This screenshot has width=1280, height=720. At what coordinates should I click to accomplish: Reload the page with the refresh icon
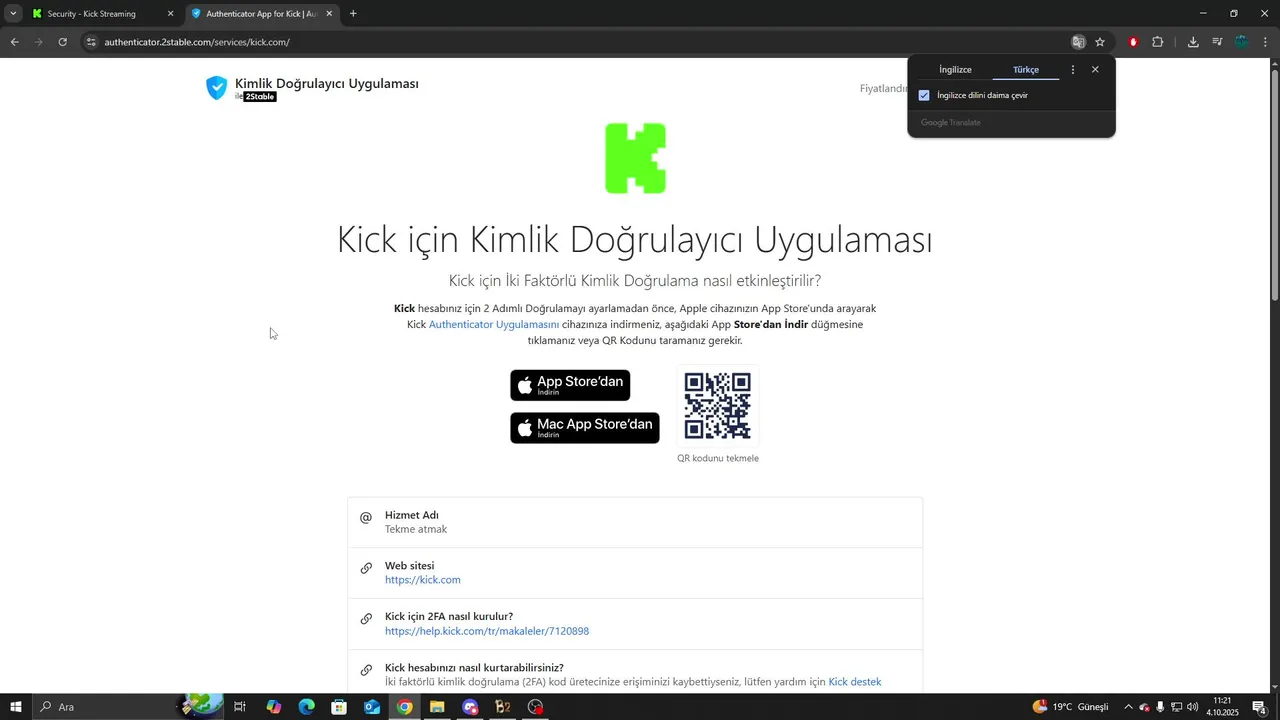tap(62, 42)
